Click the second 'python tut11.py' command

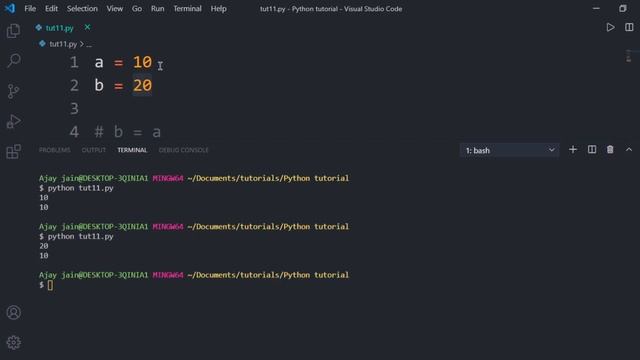tap(80, 236)
